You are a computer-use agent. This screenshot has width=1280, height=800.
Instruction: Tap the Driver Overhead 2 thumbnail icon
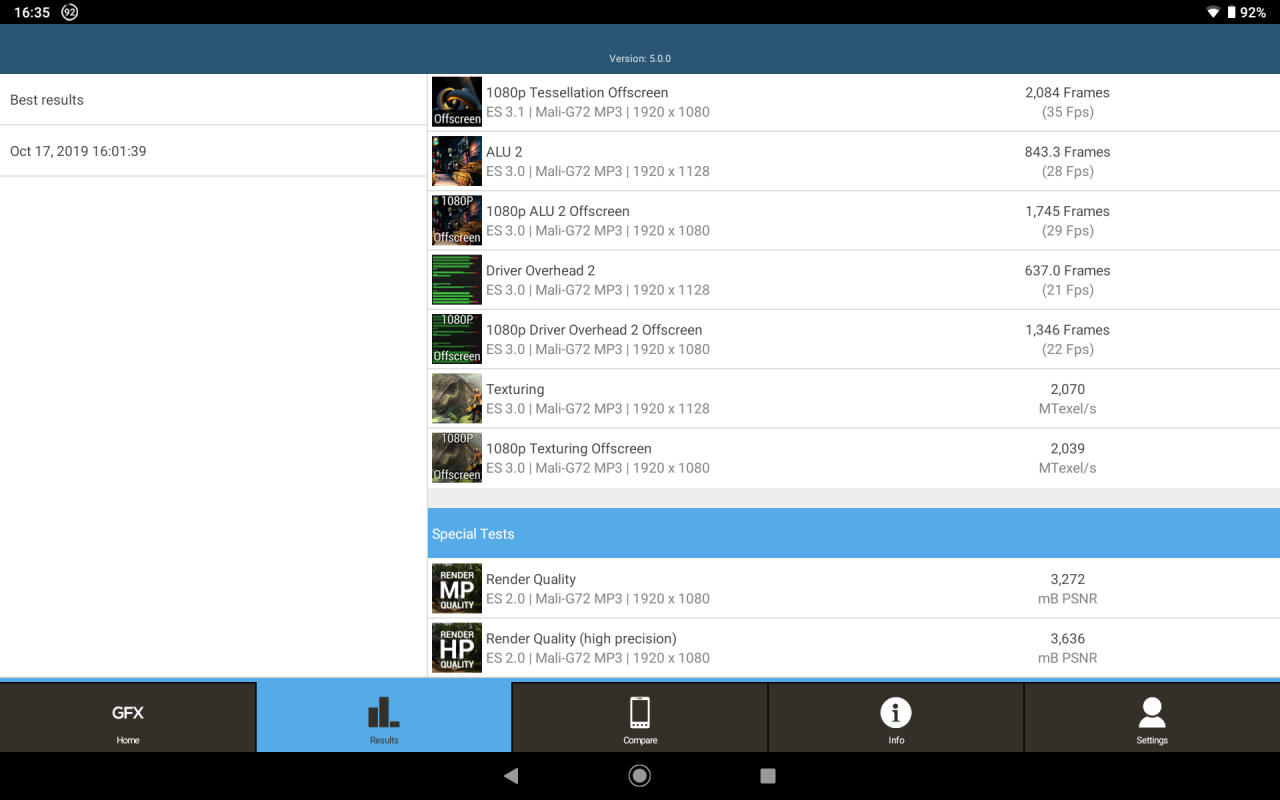[x=457, y=280]
